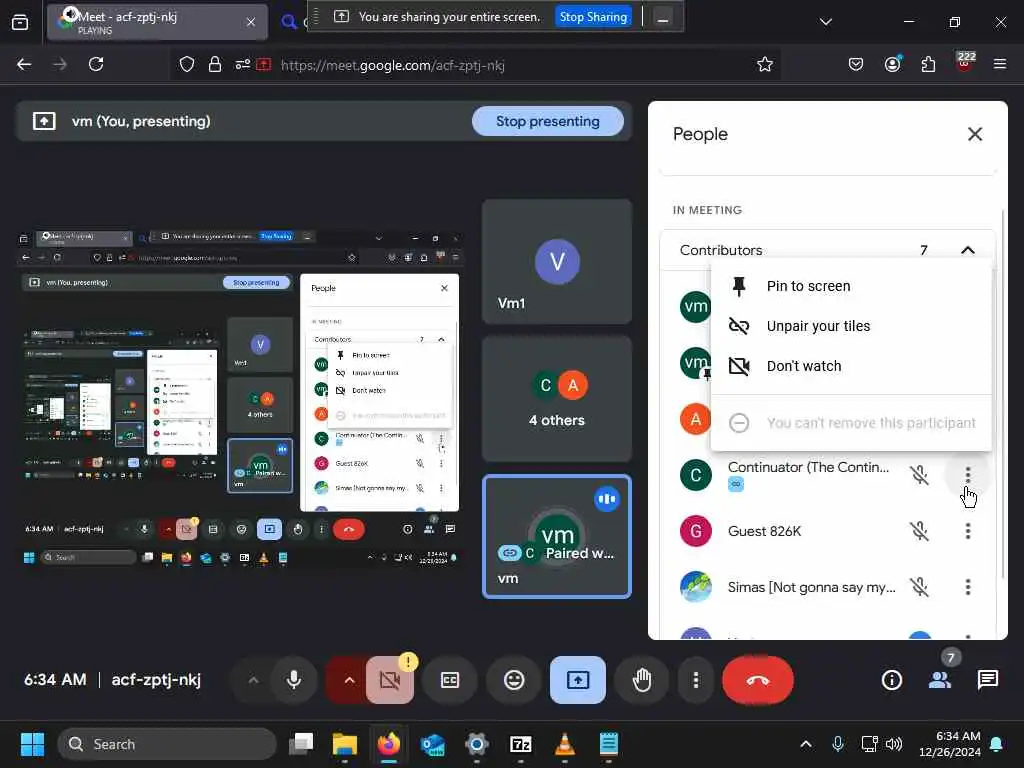Toggle closed captions

click(x=450, y=680)
